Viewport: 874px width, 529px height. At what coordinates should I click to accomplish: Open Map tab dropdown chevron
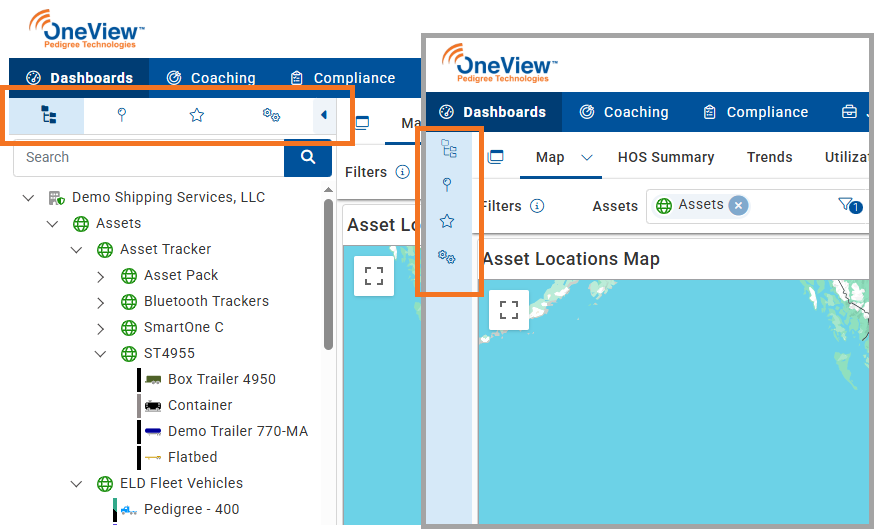tap(586, 158)
